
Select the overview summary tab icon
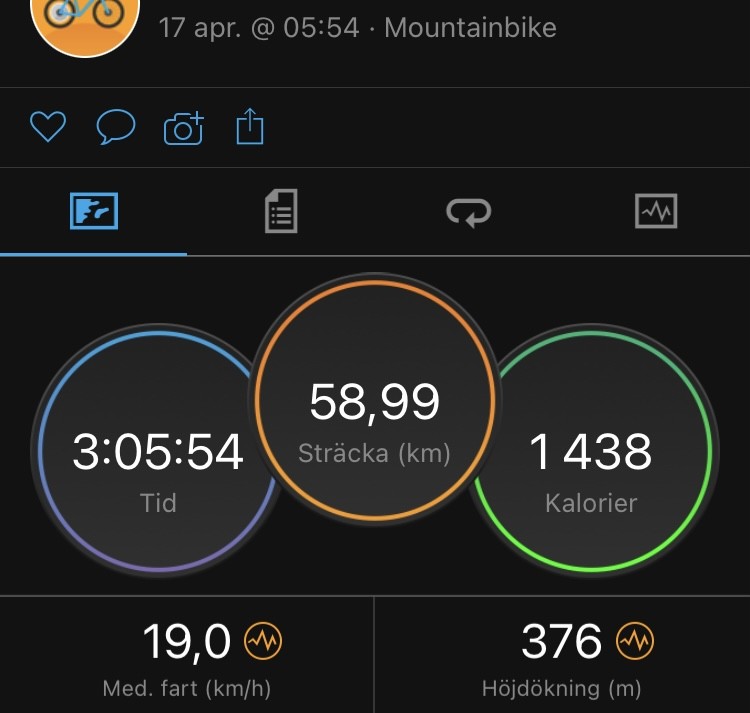(94, 212)
